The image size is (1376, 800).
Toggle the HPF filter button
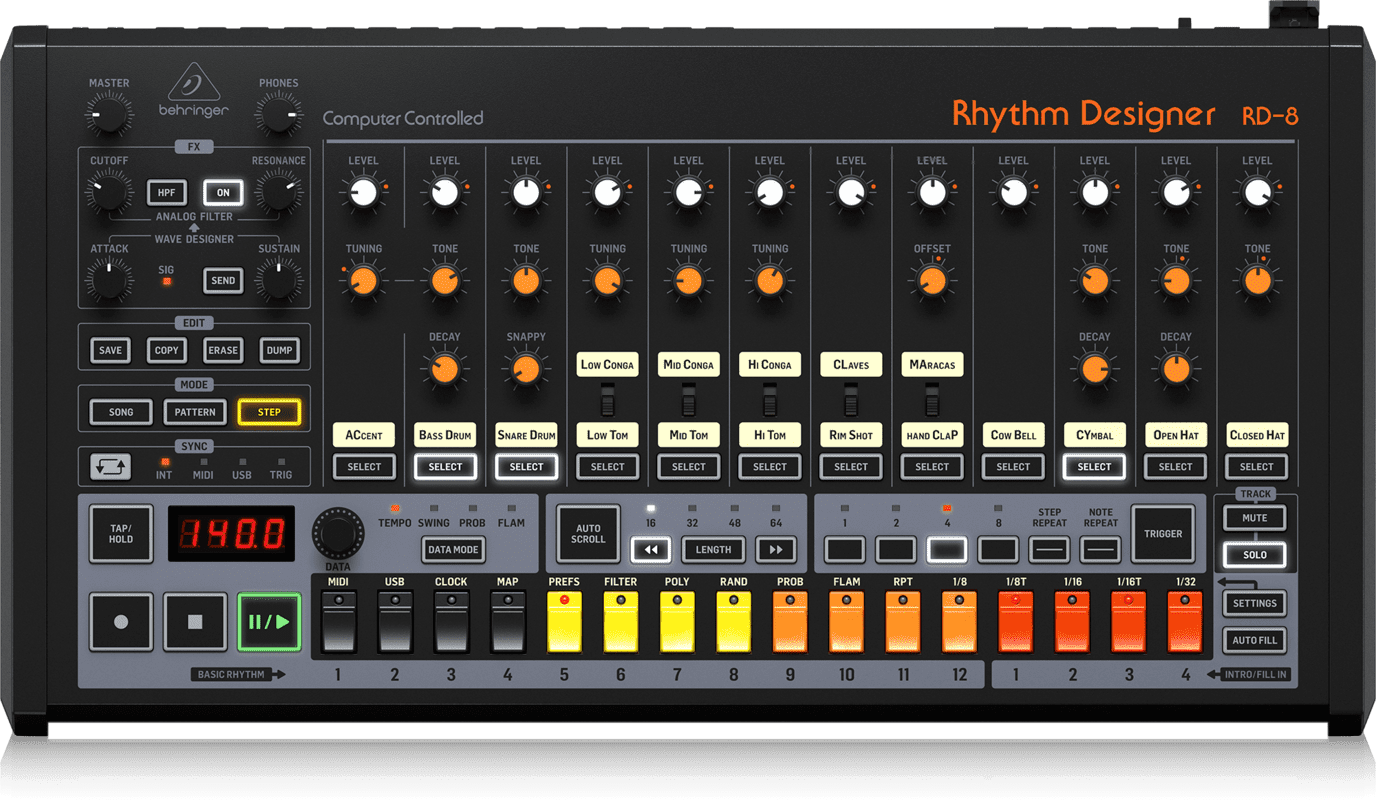[167, 192]
